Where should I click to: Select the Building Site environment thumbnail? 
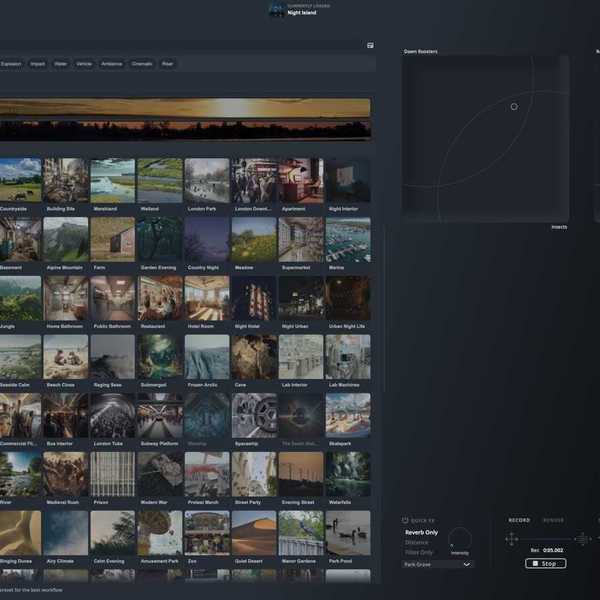tap(66, 180)
